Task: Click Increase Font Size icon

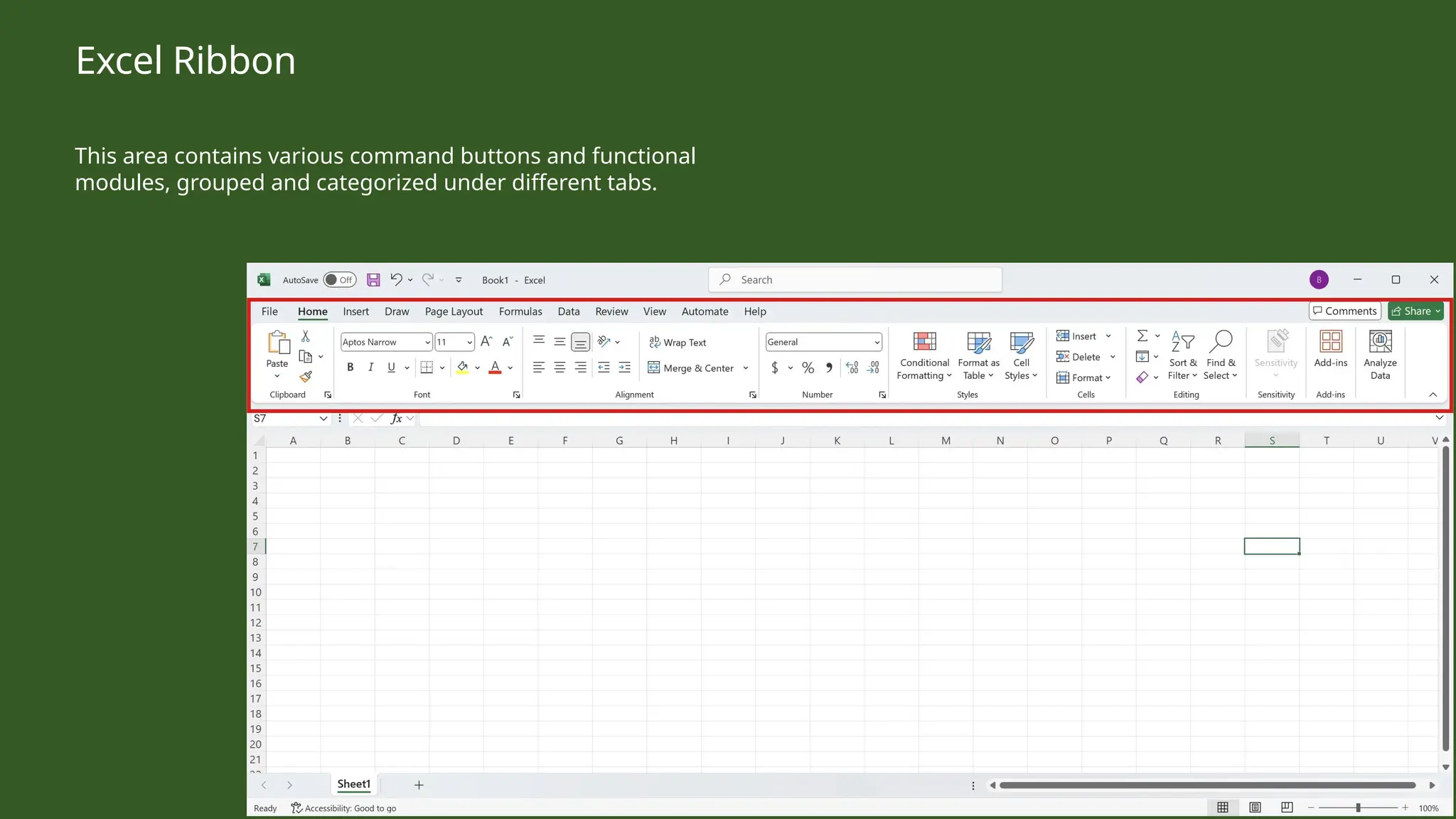Action: point(486,342)
